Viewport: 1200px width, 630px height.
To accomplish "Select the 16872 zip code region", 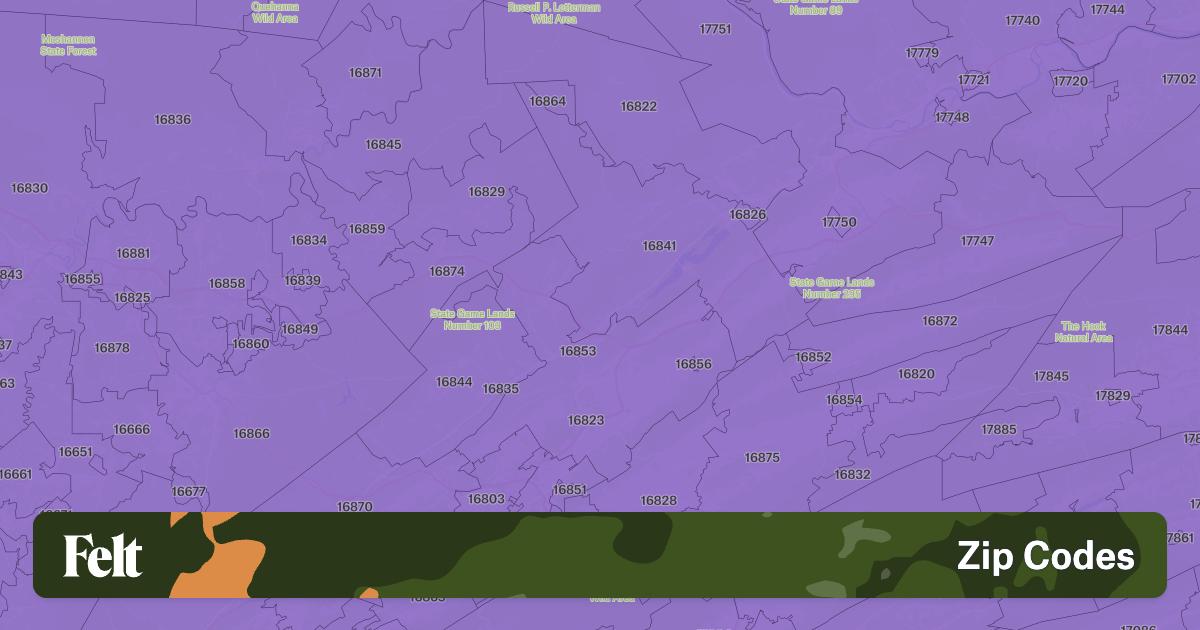I will pos(939,321).
